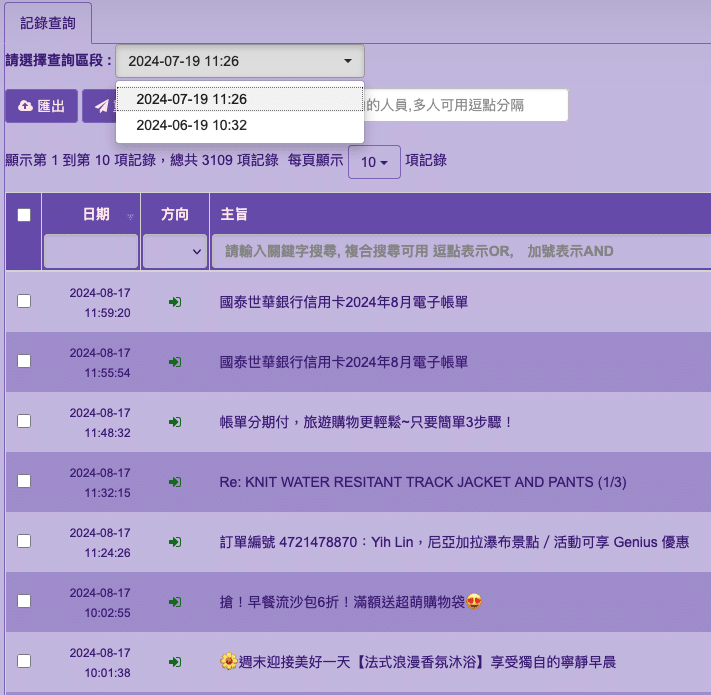This screenshot has height=695, width=711.
Task: Check the row dated 2024-08-17 10:01:38
Action: [24, 661]
